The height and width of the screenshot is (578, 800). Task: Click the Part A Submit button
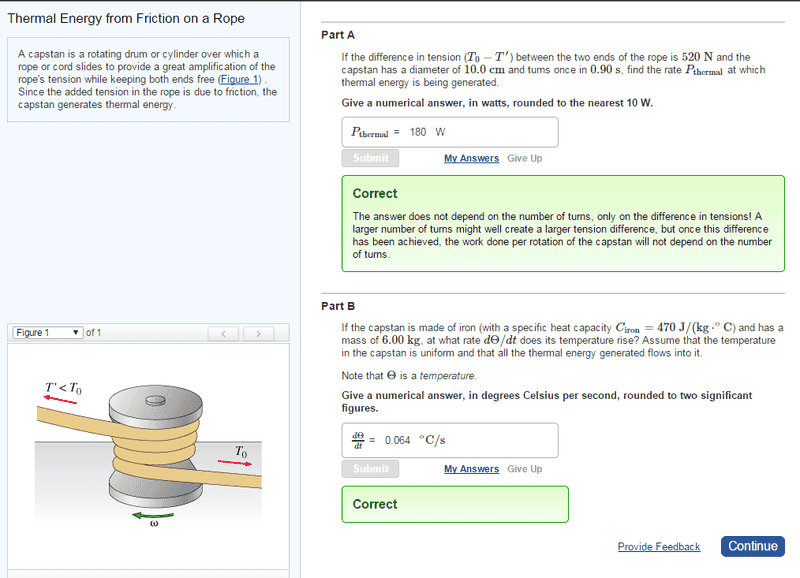click(x=370, y=158)
